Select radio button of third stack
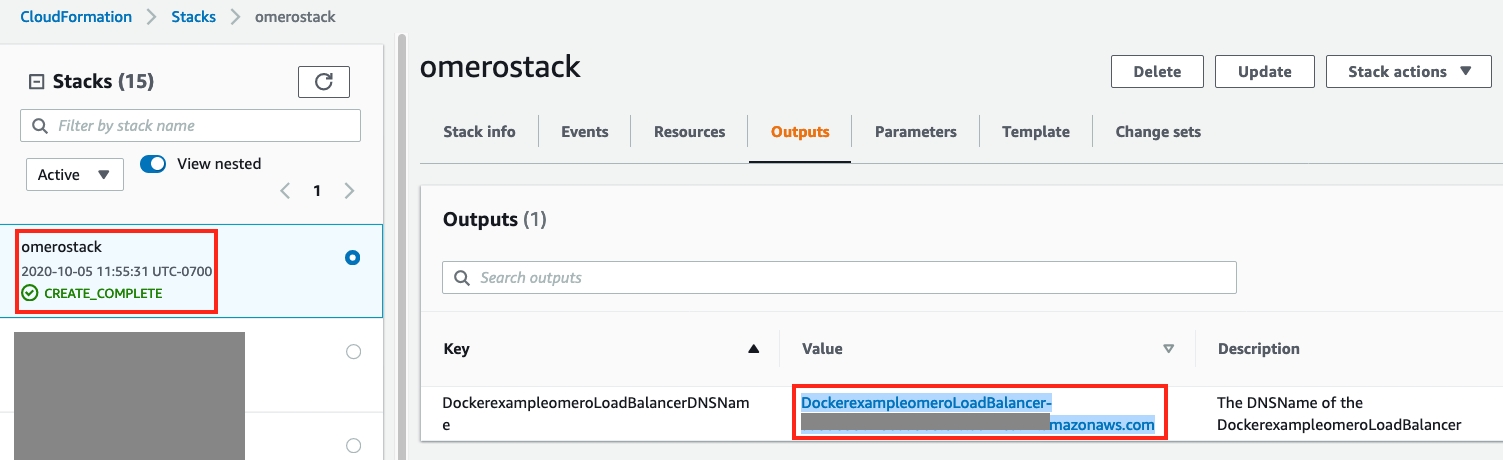The image size is (1503, 460). 352,445
